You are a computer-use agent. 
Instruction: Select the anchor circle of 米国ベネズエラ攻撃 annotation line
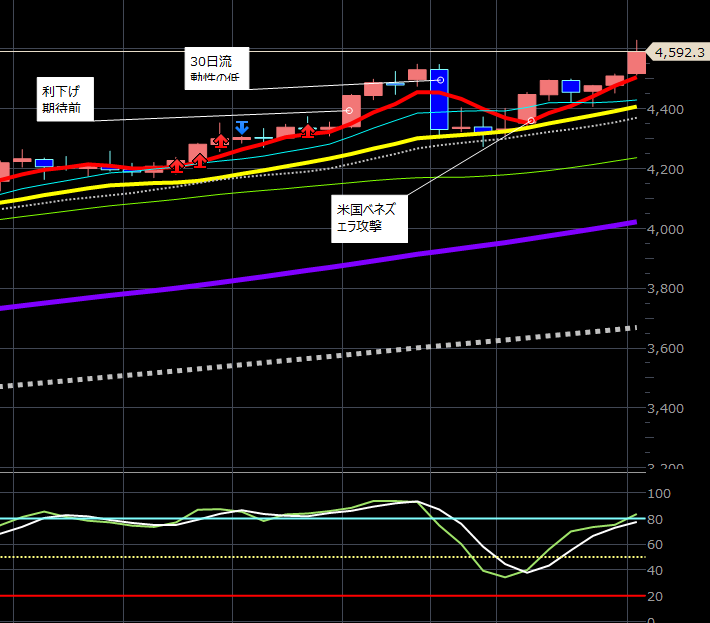pos(531,121)
